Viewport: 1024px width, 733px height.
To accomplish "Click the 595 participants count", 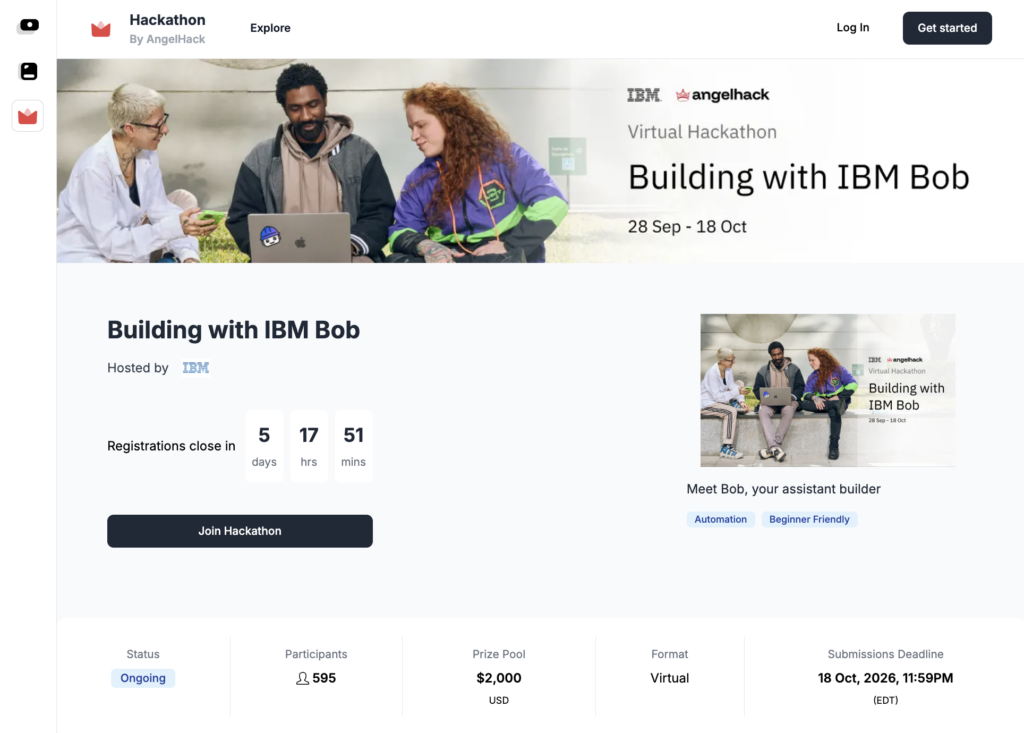I will pyautogui.click(x=324, y=678).
